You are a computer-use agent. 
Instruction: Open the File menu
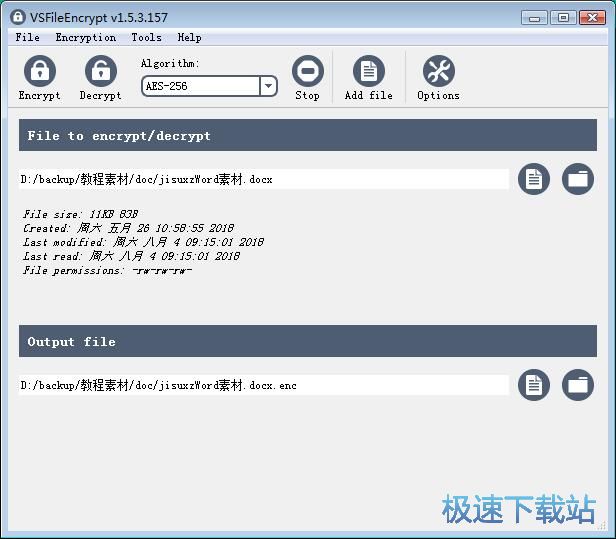click(x=28, y=37)
